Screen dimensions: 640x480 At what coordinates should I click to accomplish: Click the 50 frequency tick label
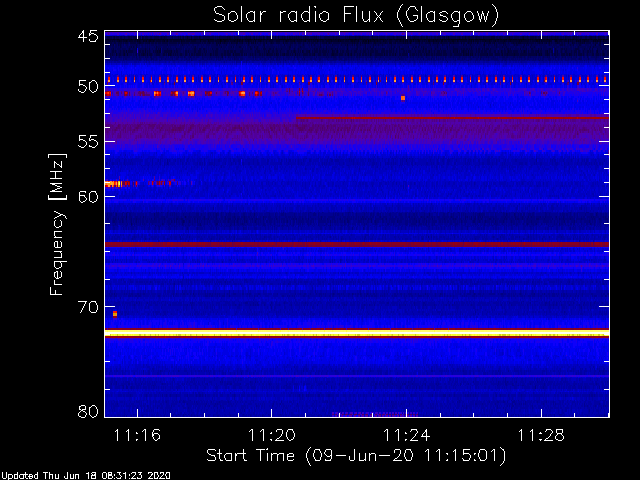tap(88, 87)
